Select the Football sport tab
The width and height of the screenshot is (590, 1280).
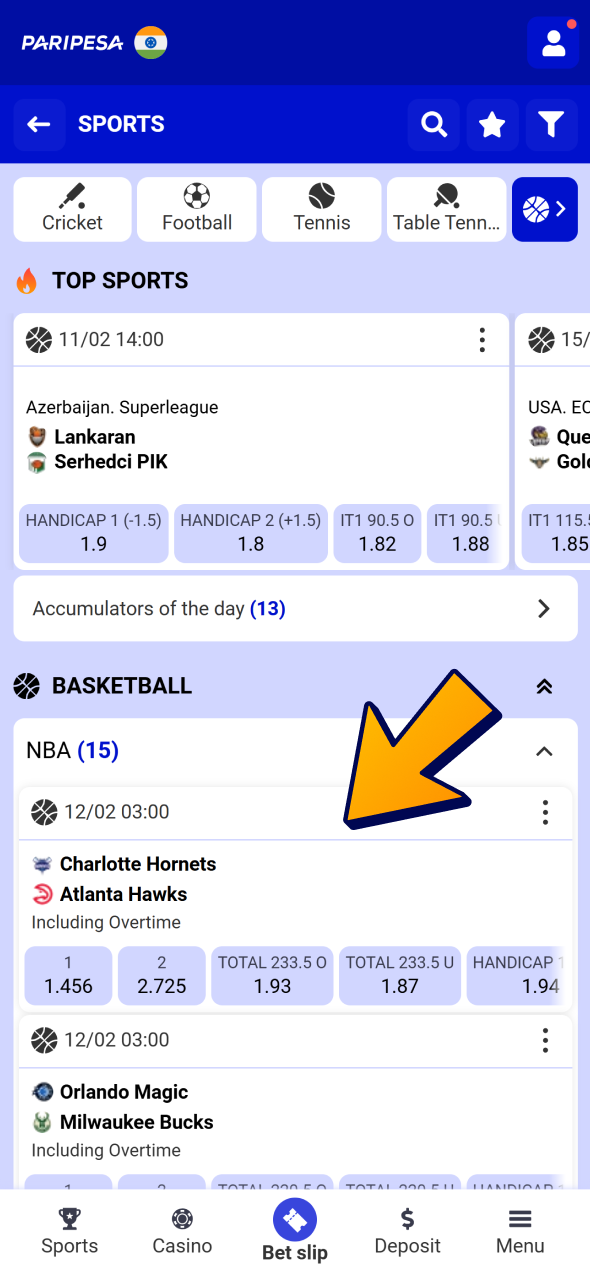pyautogui.click(x=196, y=209)
